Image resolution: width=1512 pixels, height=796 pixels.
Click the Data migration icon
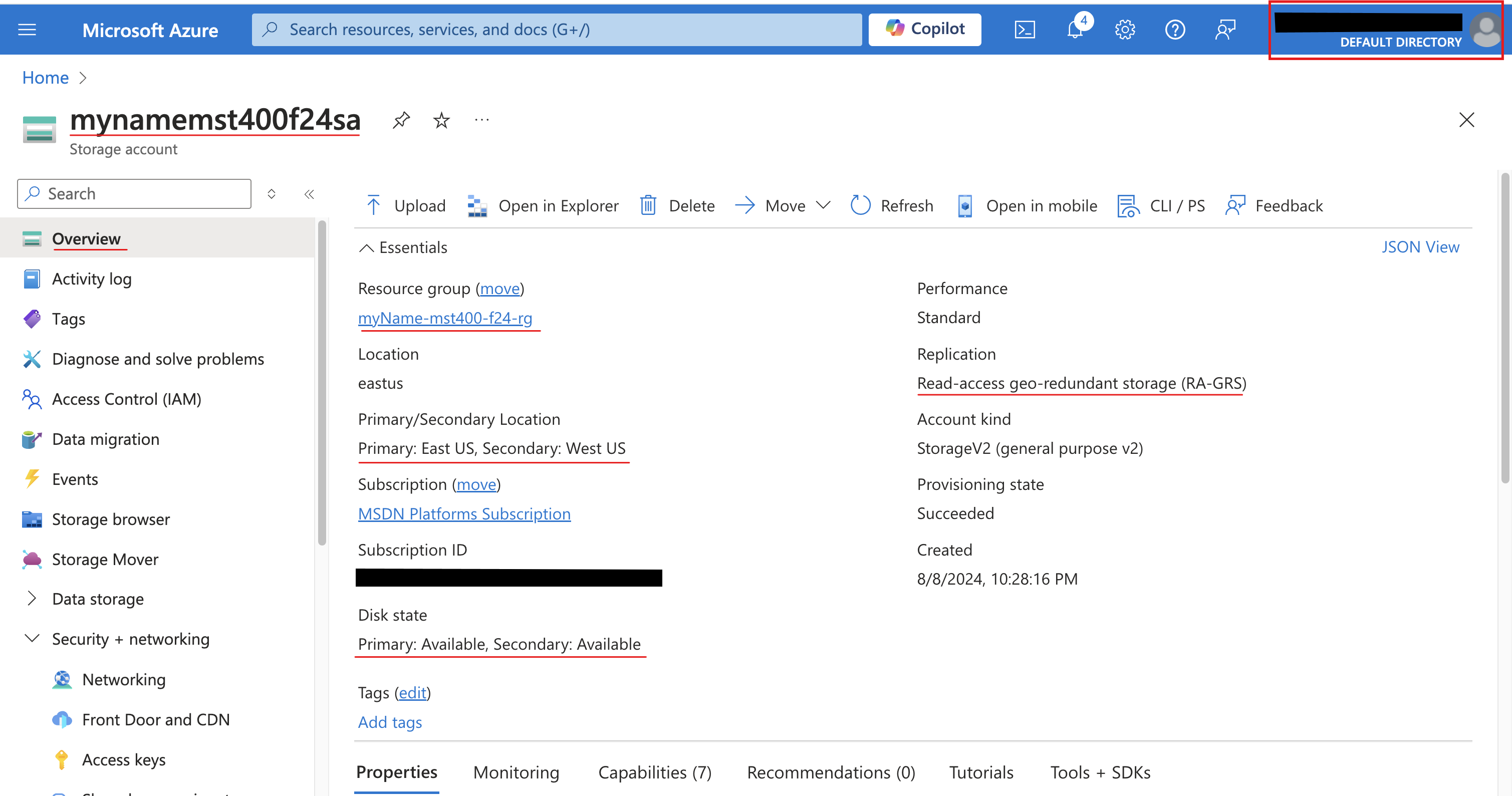click(32, 439)
